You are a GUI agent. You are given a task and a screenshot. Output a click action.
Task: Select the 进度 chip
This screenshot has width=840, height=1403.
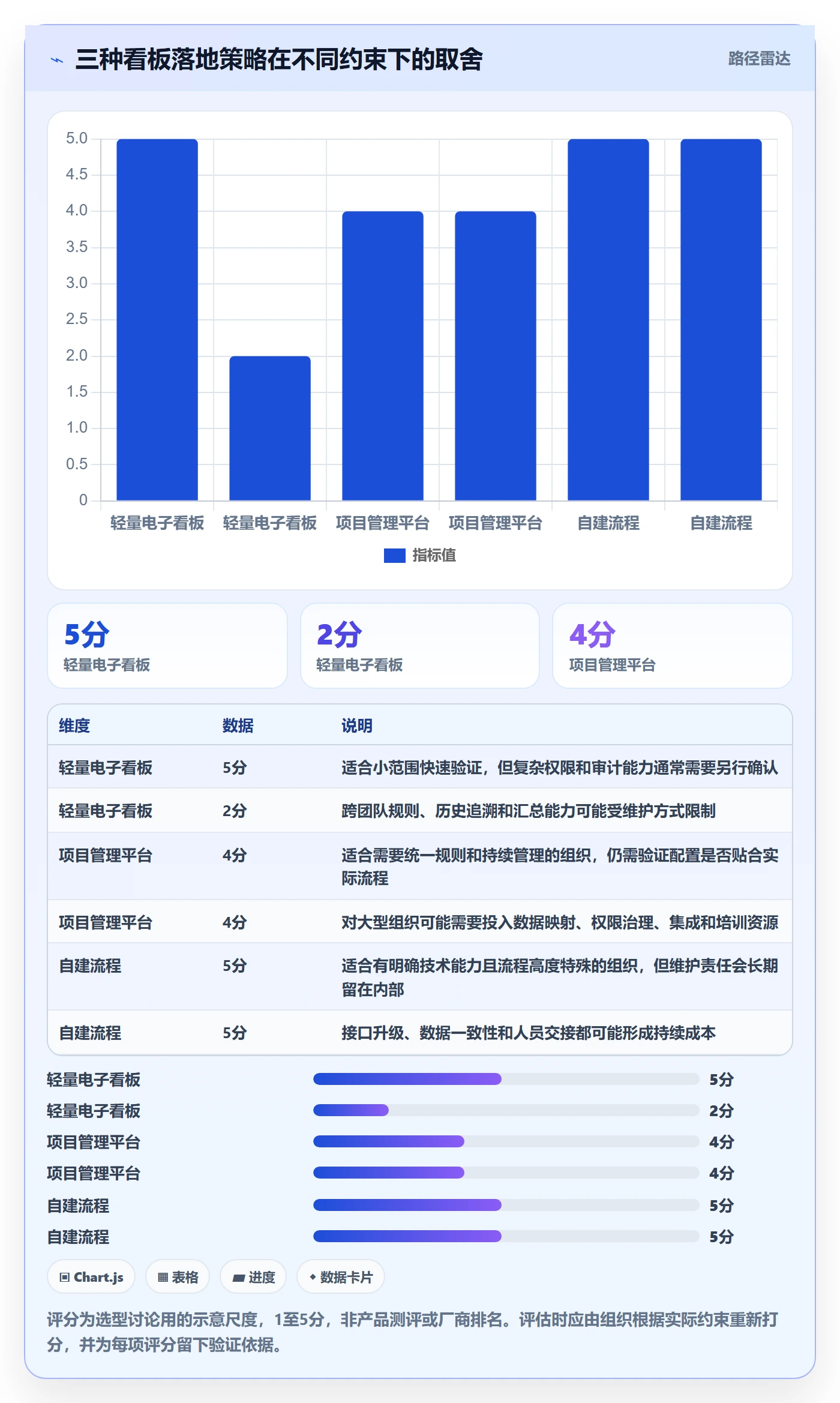tap(253, 1277)
